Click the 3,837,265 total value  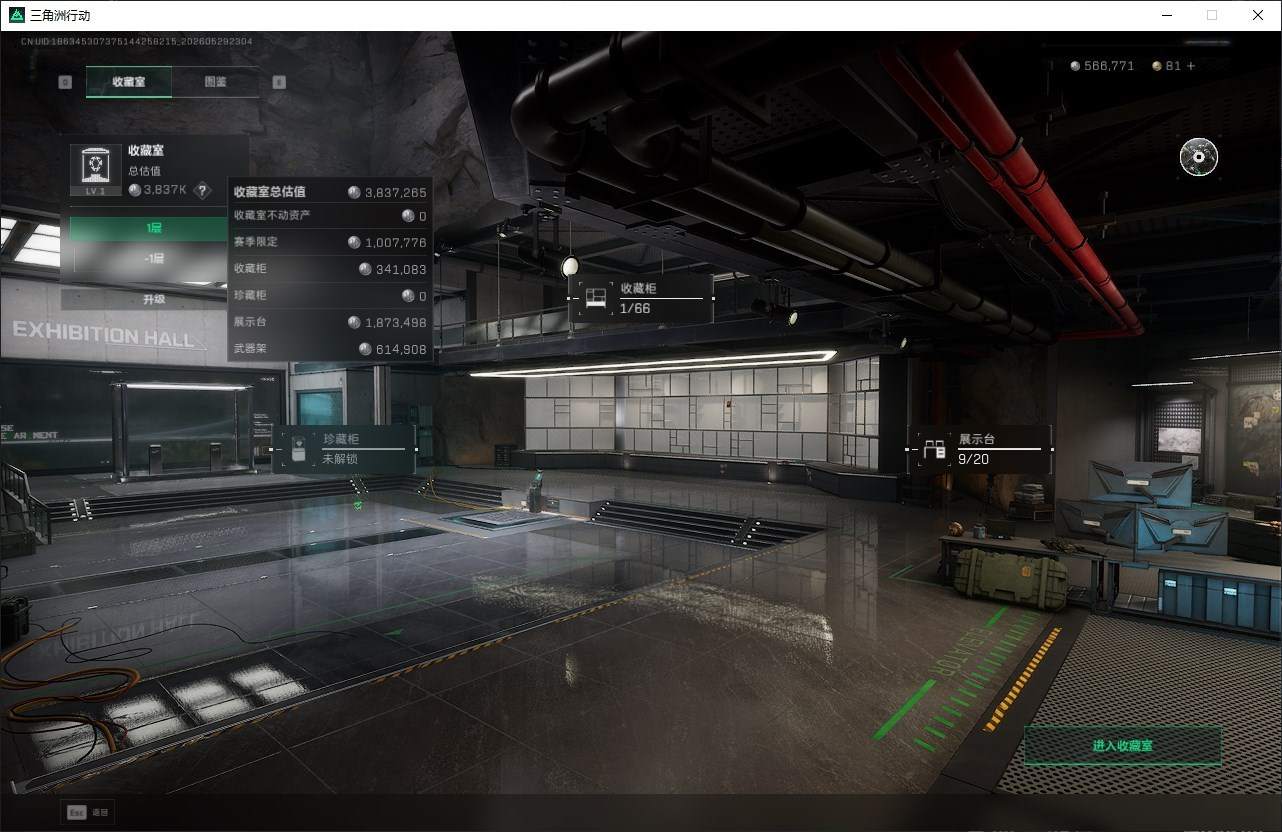[395, 193]
